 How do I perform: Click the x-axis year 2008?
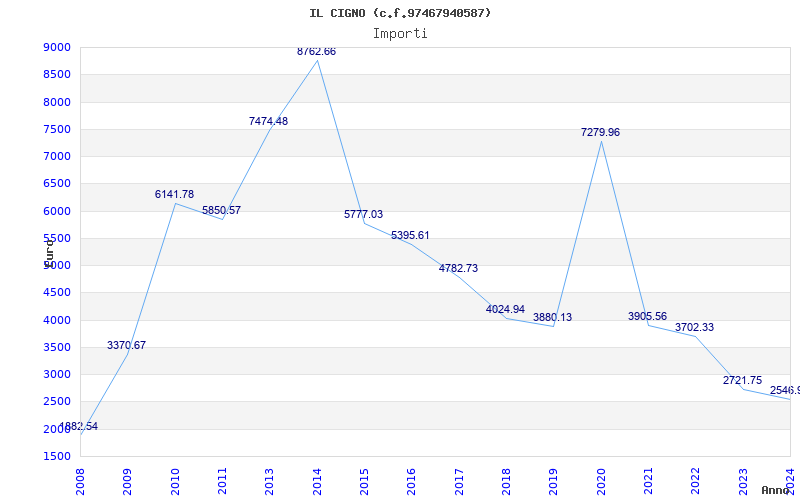tap(80, 482)
